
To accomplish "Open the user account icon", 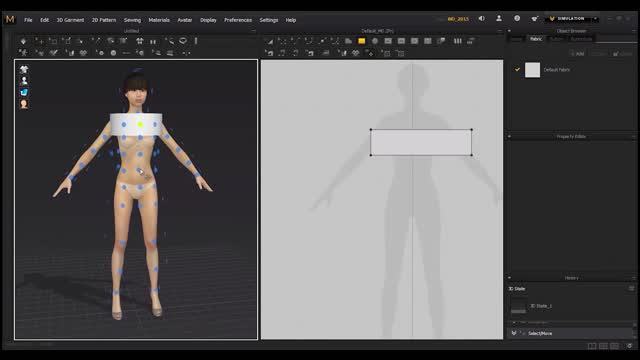I will [x=499, y=18].
